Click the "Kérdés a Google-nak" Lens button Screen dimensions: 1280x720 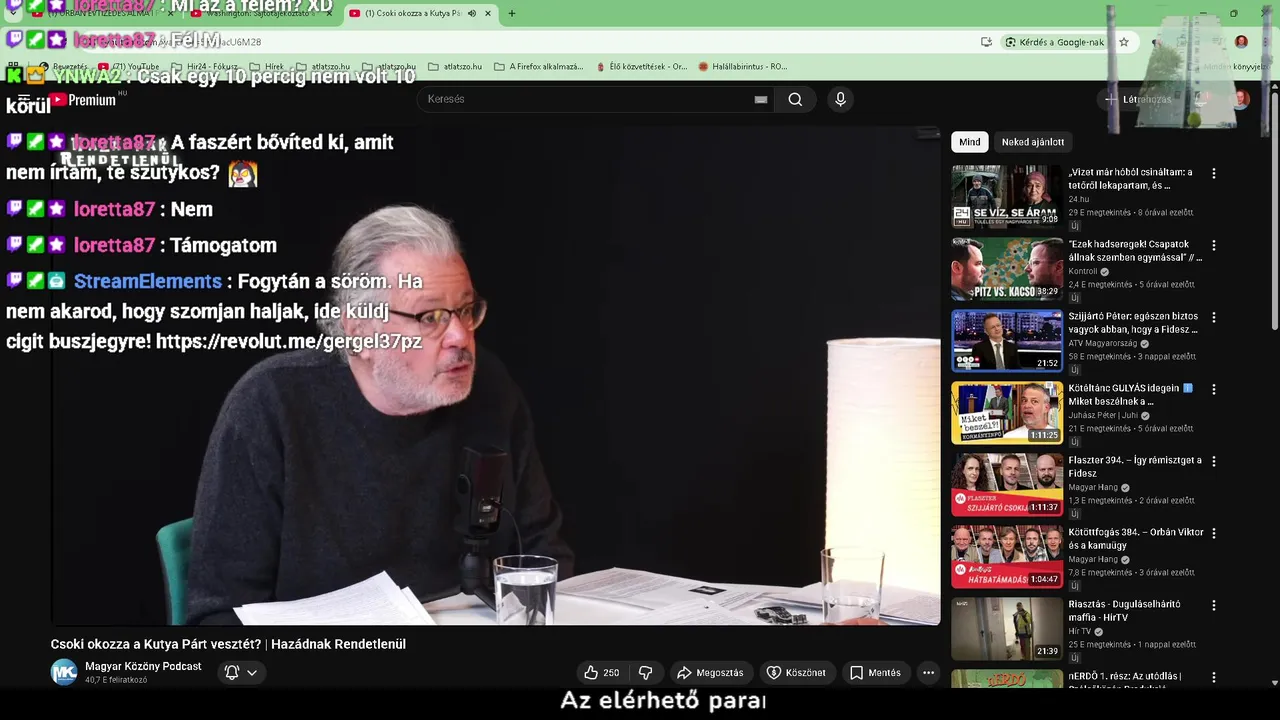pos(1055,42)
